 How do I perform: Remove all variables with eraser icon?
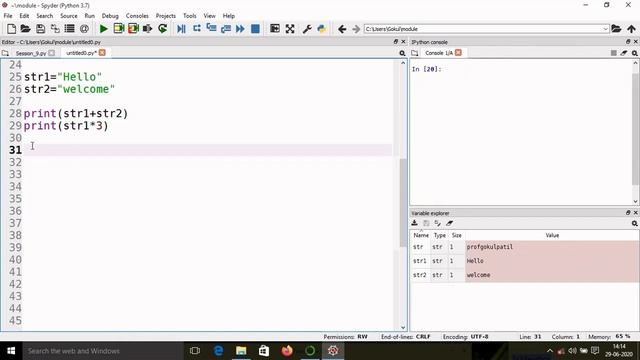tap(449, 223)
